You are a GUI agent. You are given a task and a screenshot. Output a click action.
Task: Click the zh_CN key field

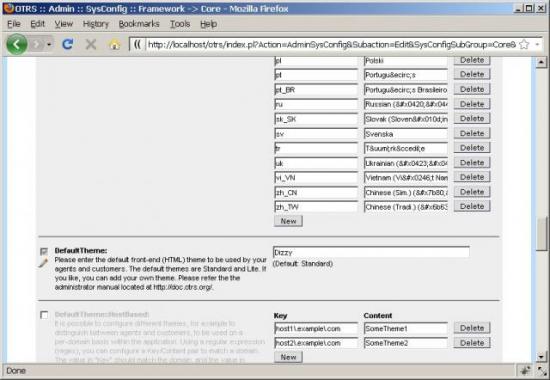[316, 192]
